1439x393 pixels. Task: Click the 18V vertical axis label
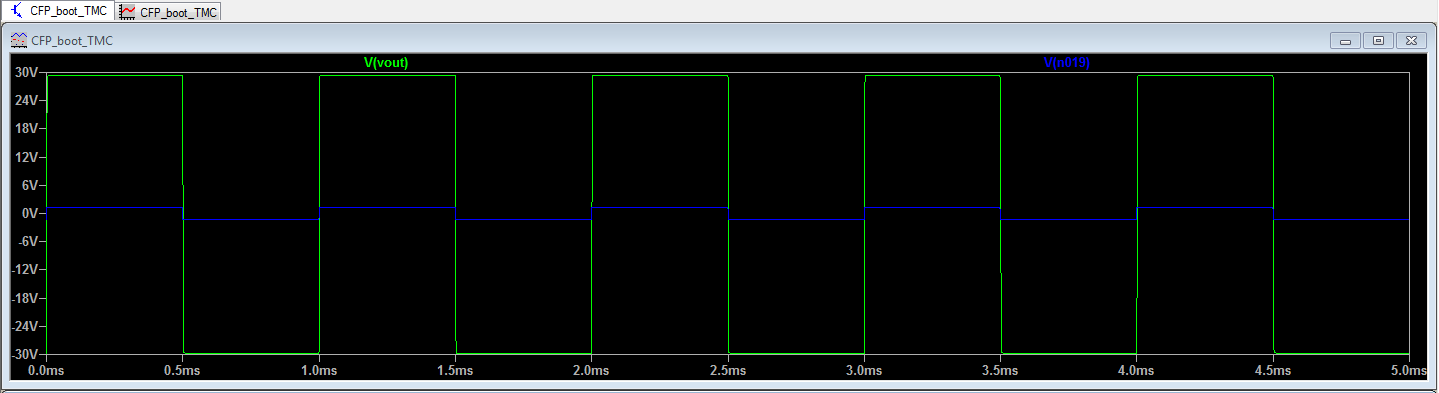26,129
